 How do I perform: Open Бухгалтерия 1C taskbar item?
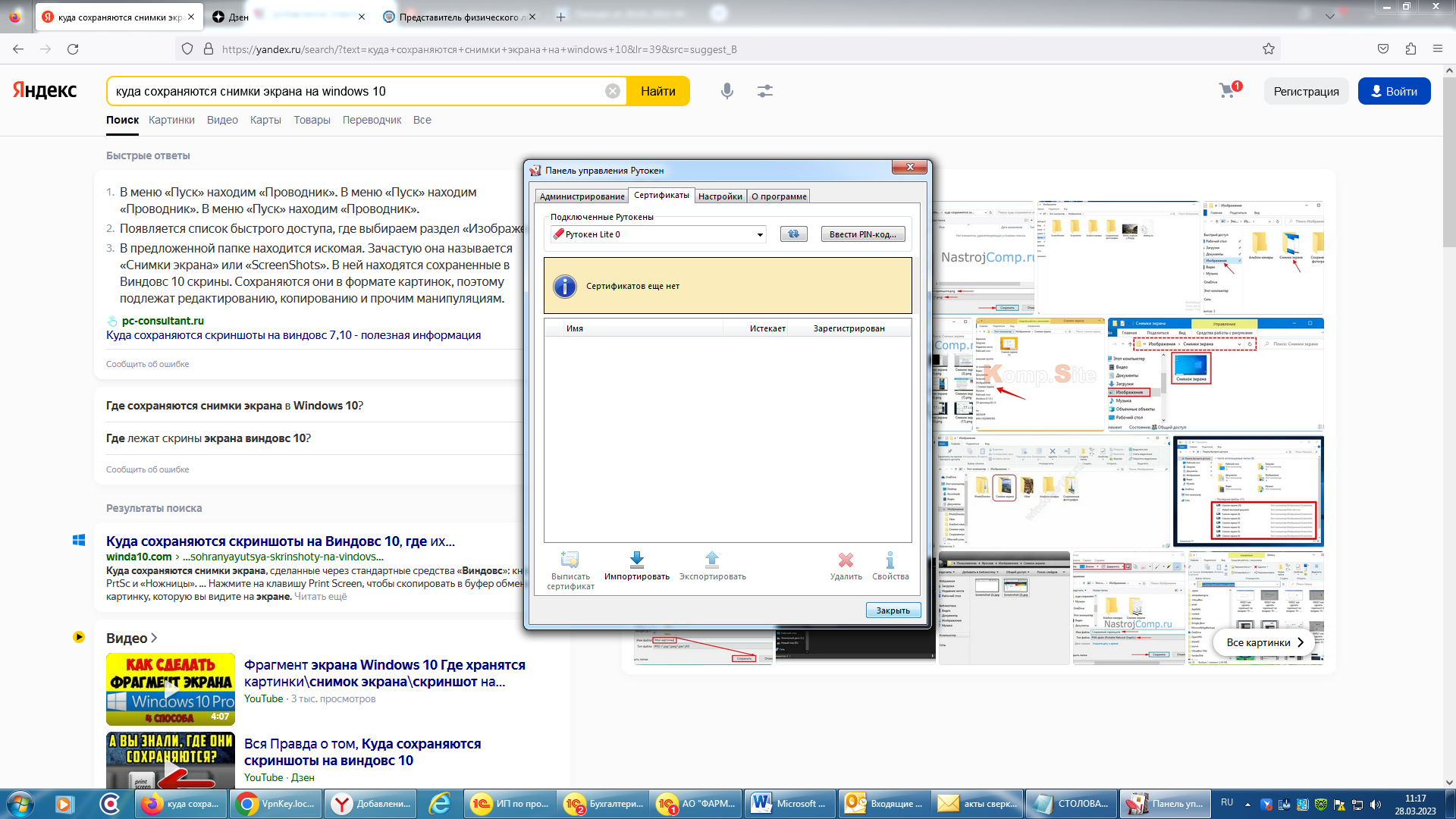coord(604,804)
